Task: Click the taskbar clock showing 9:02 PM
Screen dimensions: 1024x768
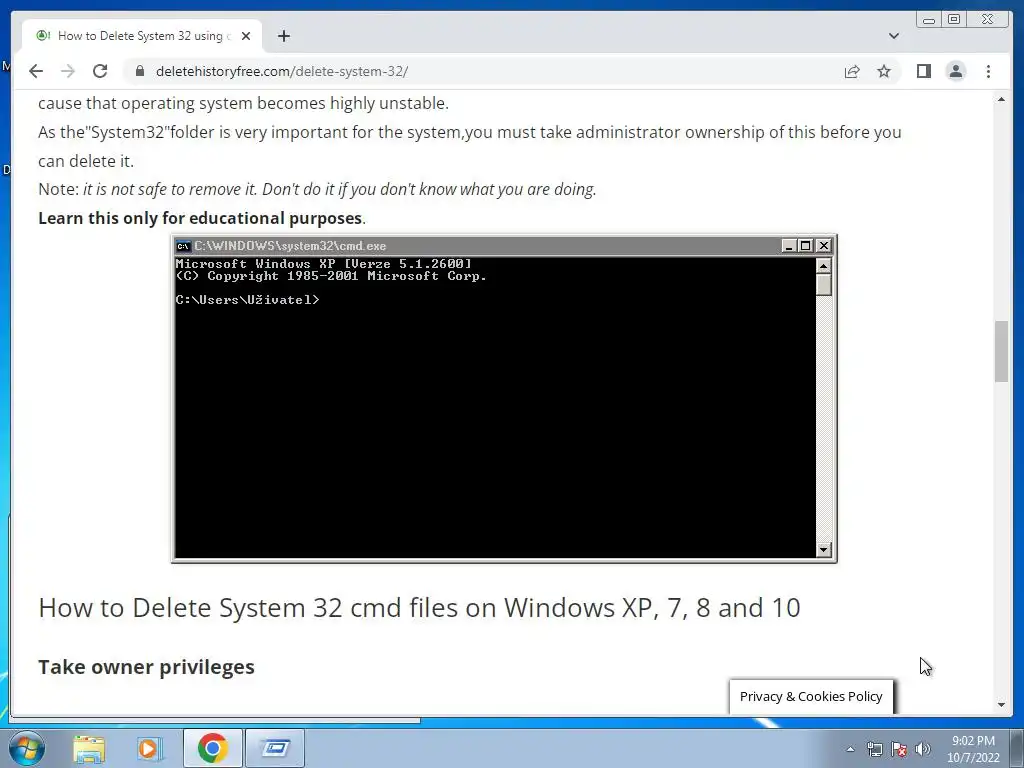Action: click(973, 749)
